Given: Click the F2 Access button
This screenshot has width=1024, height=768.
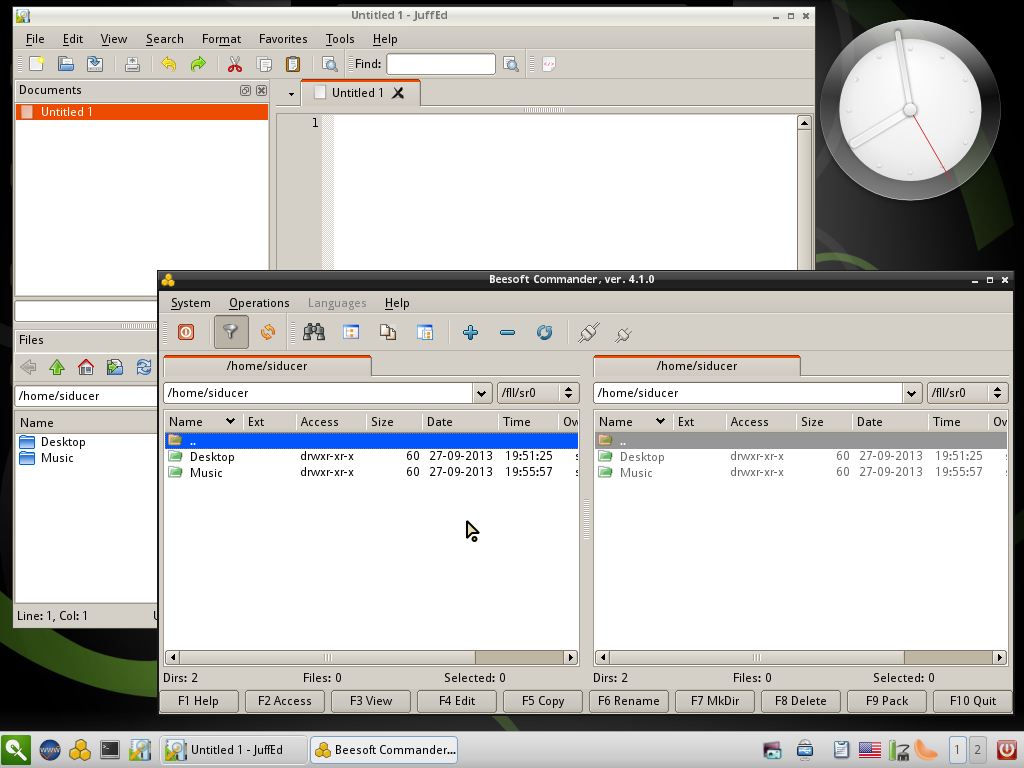Looking at the screenshot, I should (285, 701).
